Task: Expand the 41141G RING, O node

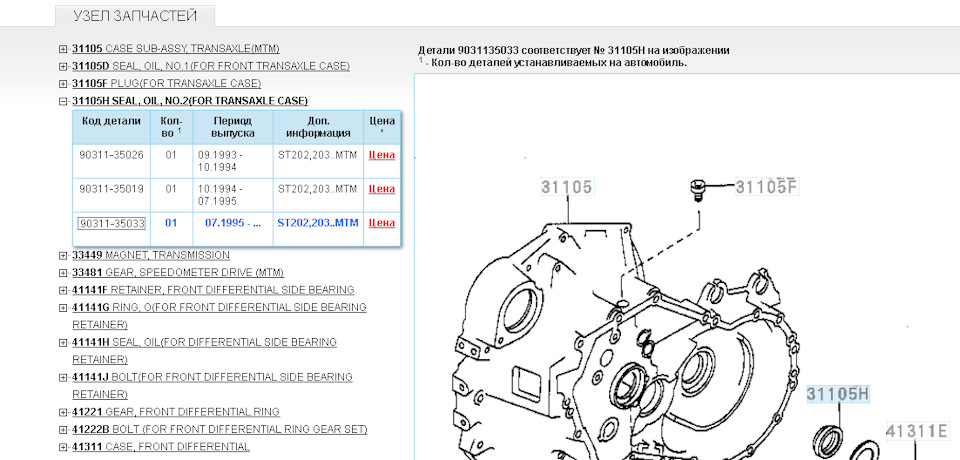Action: coord(63,307)
